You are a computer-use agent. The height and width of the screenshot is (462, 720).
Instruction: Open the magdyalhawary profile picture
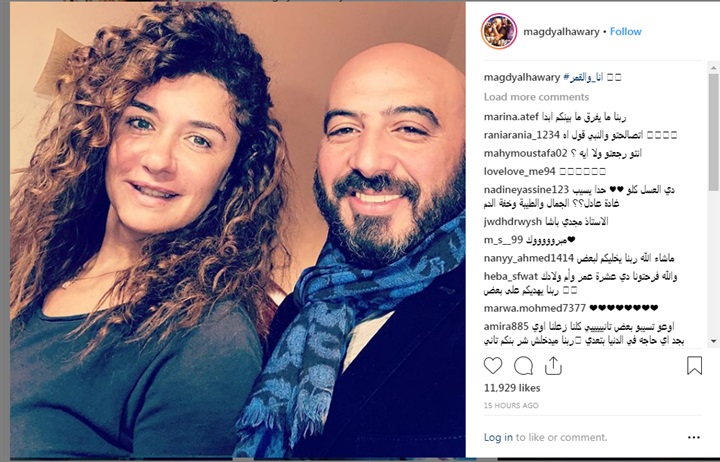(499, 31)
